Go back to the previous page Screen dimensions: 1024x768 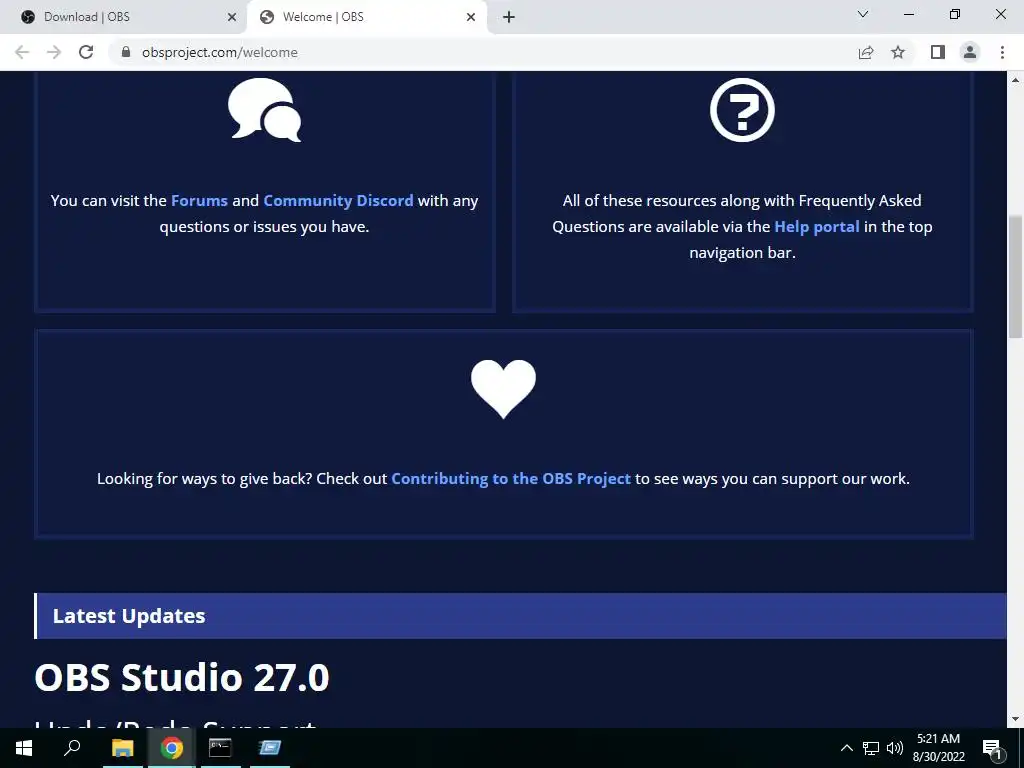click(x=22, y=52)
